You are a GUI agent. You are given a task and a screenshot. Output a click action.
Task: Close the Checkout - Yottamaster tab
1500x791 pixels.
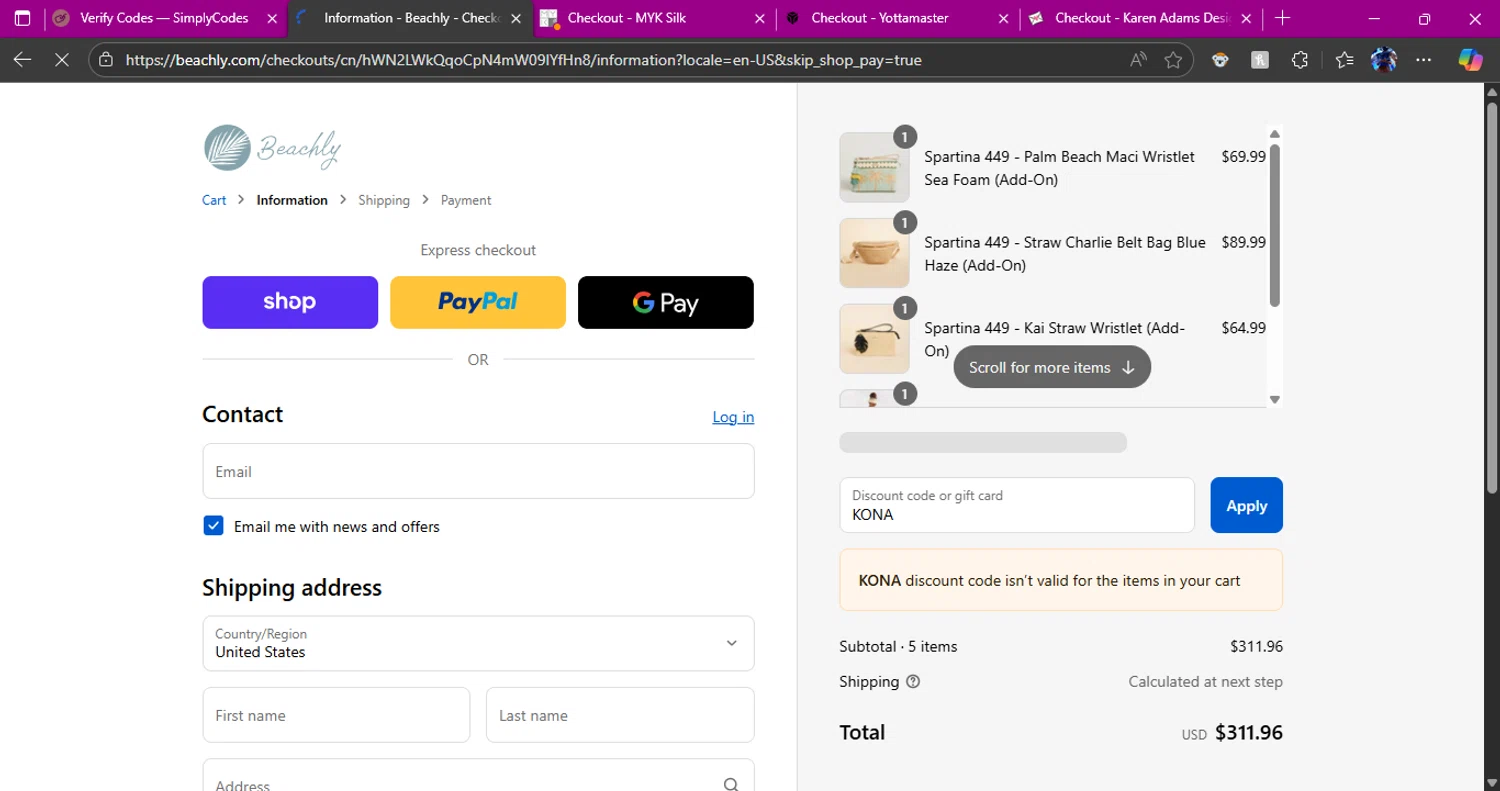pos(1004,18)
